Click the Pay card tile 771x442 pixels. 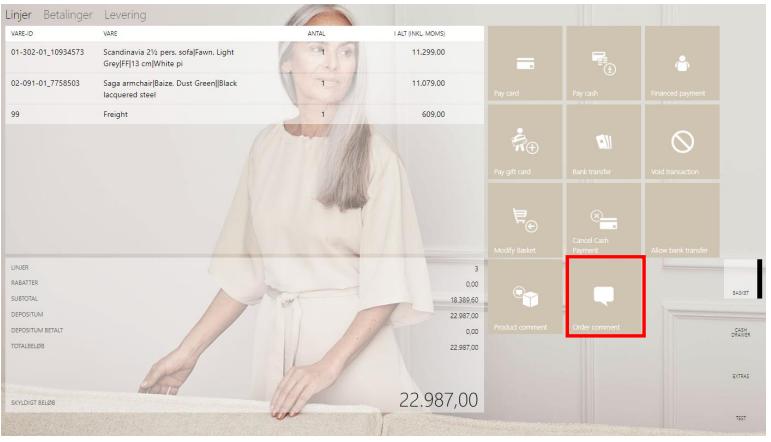pyautogui.click(x=525, y=64)
